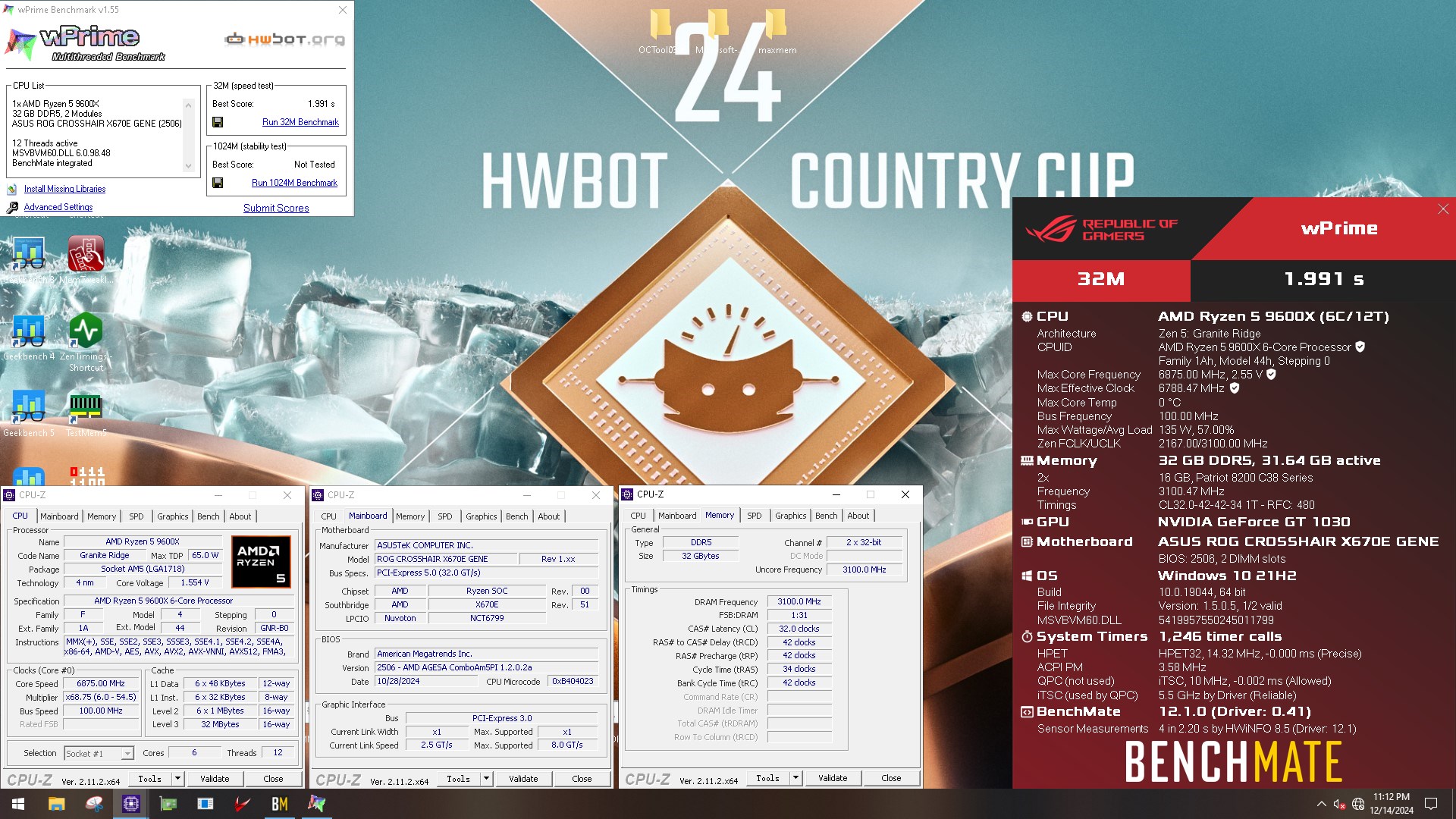Open File Explorer from the taskbar

click(x=57, y=804)
